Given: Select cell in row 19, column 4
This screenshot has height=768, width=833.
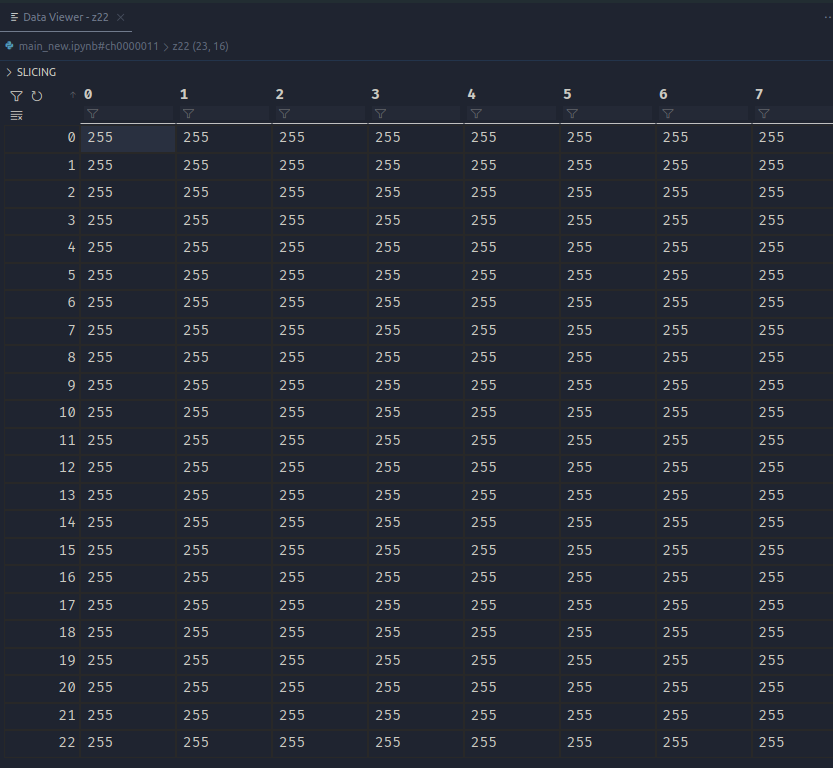Looking at the screenshot, I should 512,660.
